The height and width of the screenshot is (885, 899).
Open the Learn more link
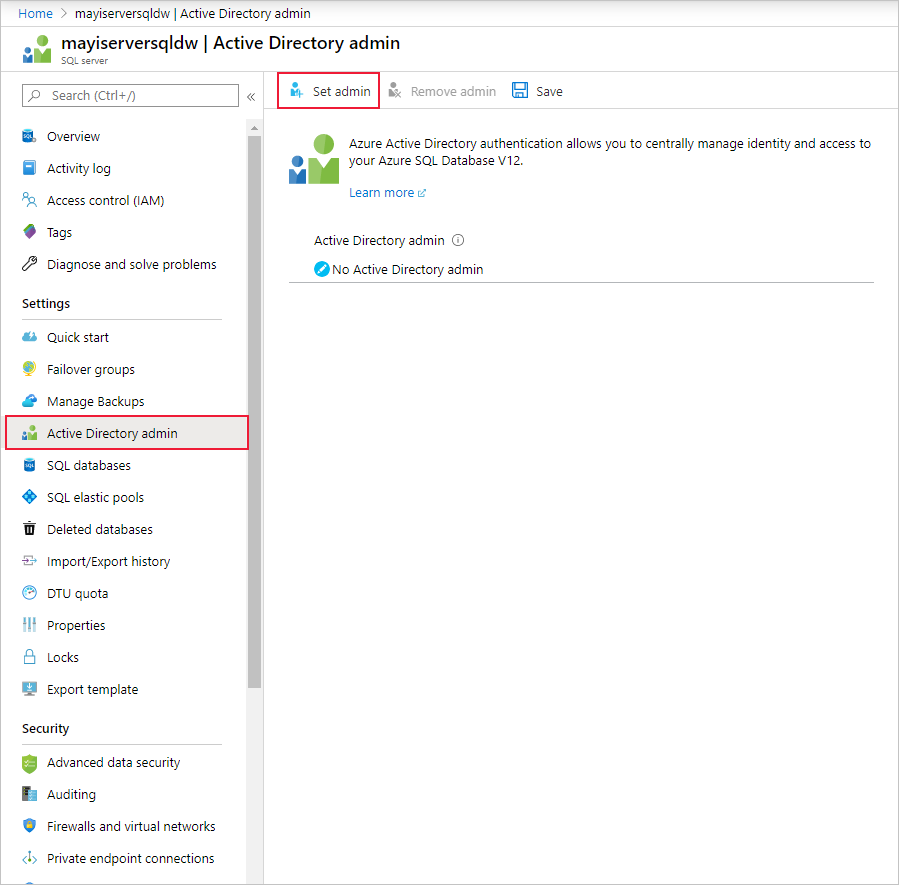click(x=387, y=193)
